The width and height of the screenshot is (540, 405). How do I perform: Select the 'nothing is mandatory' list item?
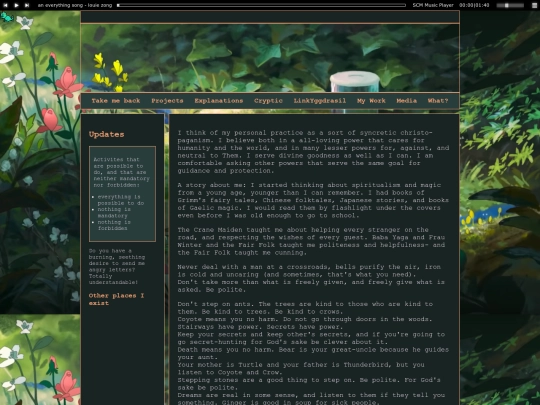coord(114,212)
